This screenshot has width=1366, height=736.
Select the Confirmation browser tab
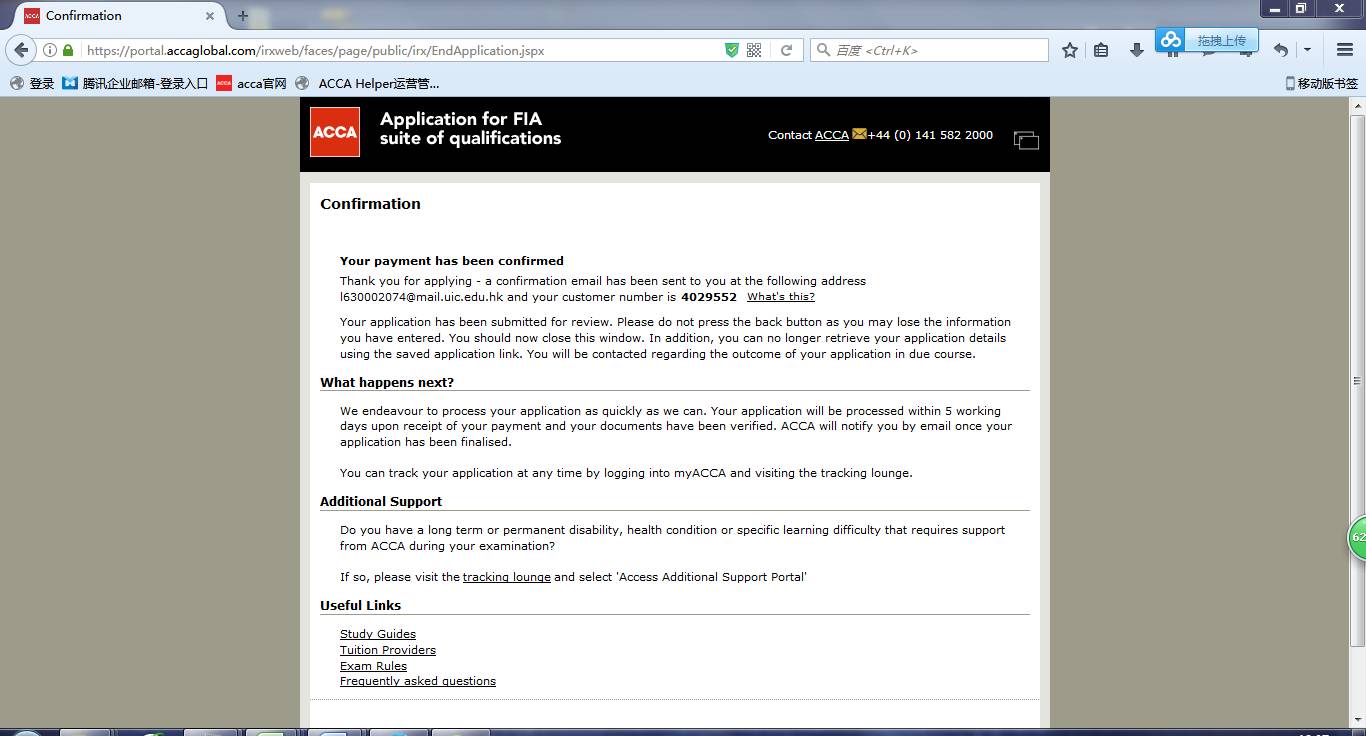pyautogui.click(x=110, y=16)
